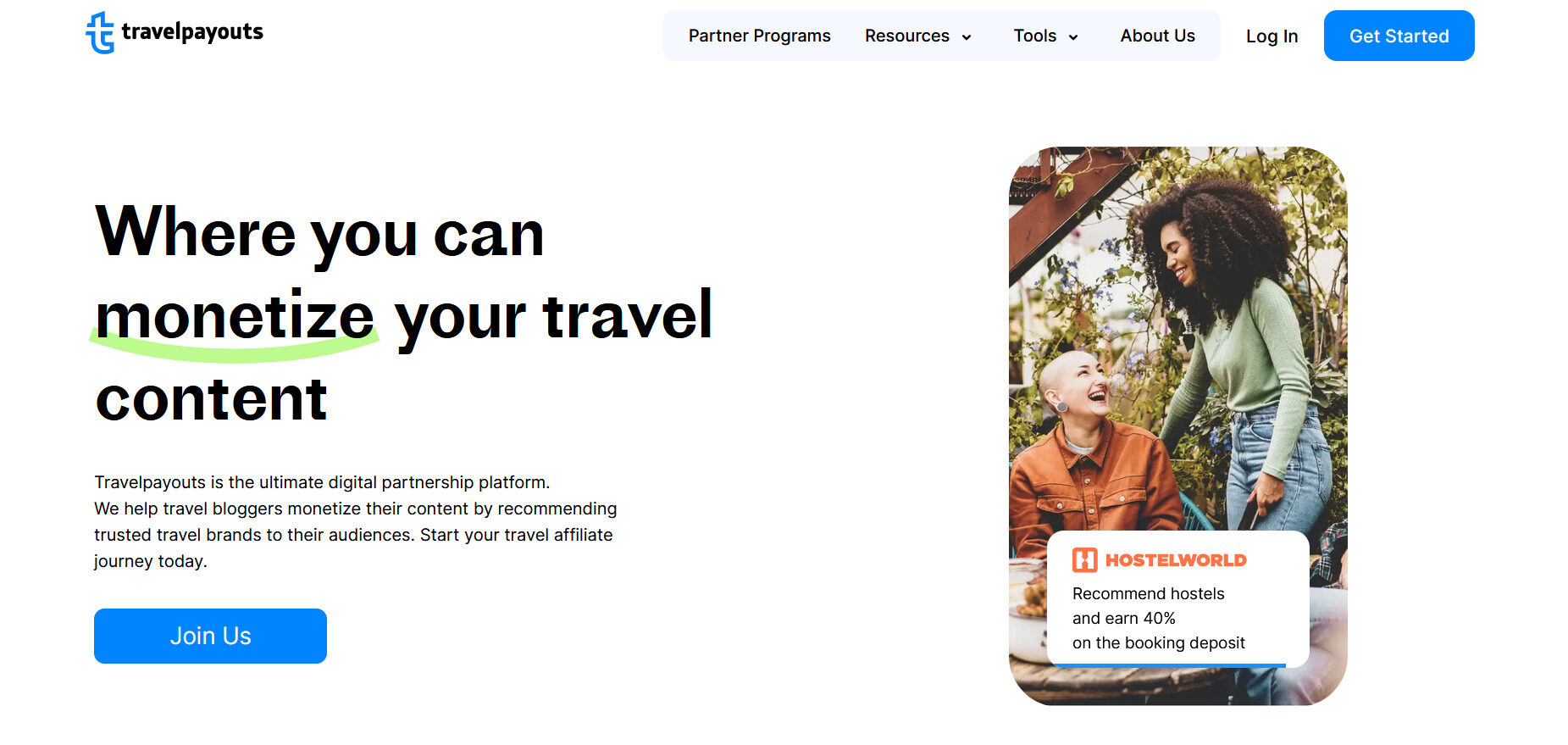1568x745 pixels.
Task: Open the About Us page
Action: (x=1157, y=36)
